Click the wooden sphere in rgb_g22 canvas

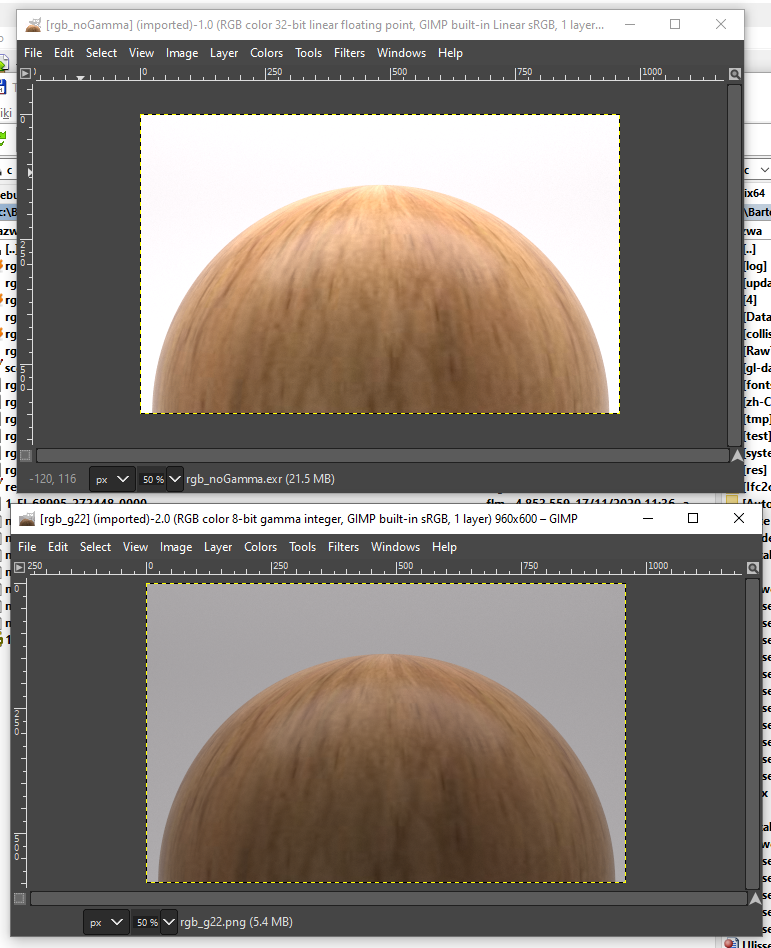tap(385, 780)
